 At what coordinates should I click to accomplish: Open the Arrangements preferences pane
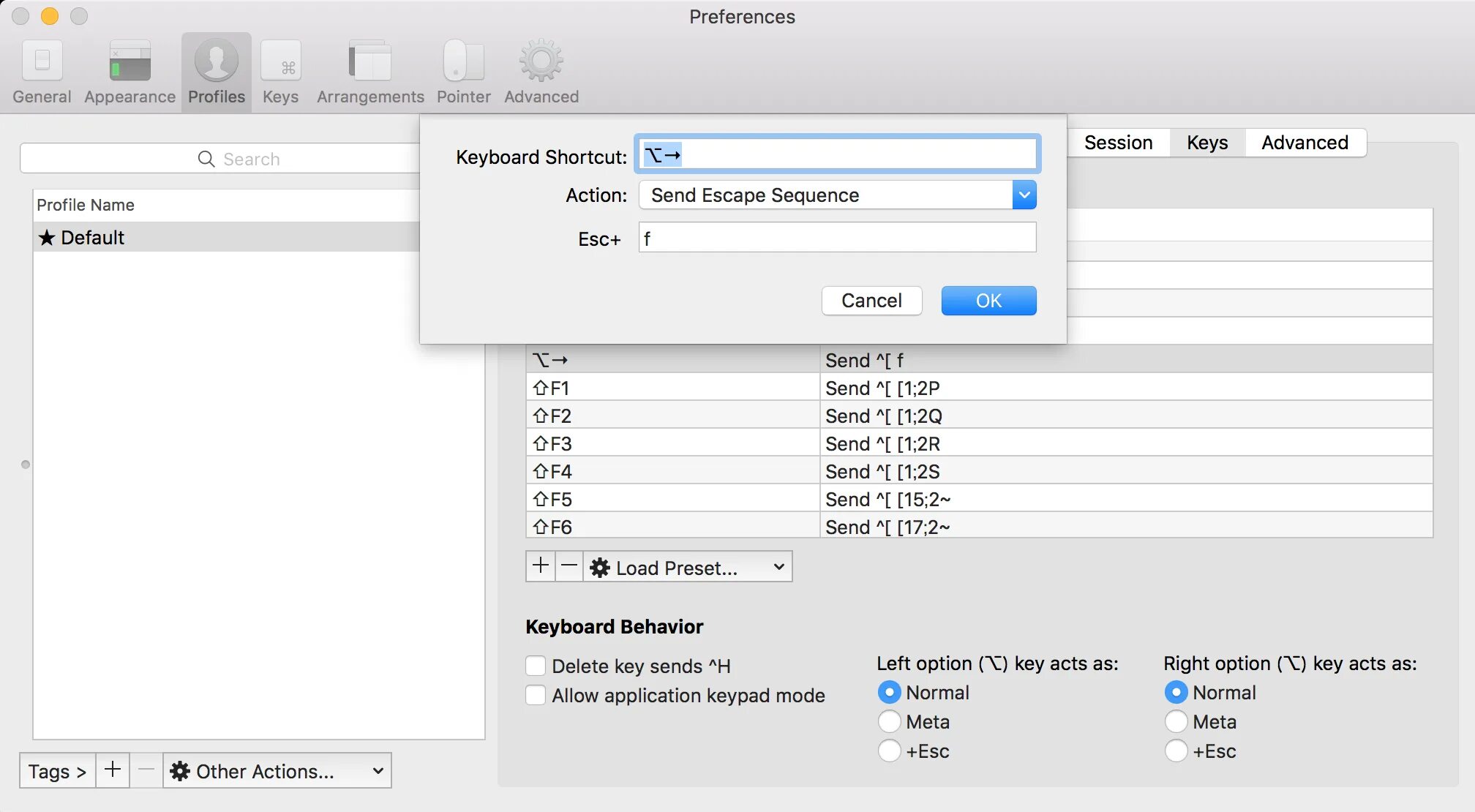(x=370, y=72)
